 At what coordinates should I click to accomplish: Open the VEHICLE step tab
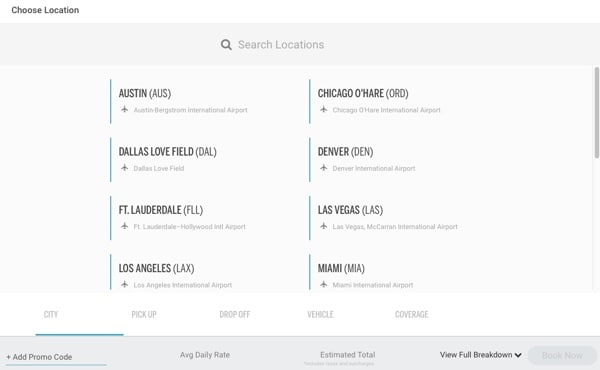(320, 315)
